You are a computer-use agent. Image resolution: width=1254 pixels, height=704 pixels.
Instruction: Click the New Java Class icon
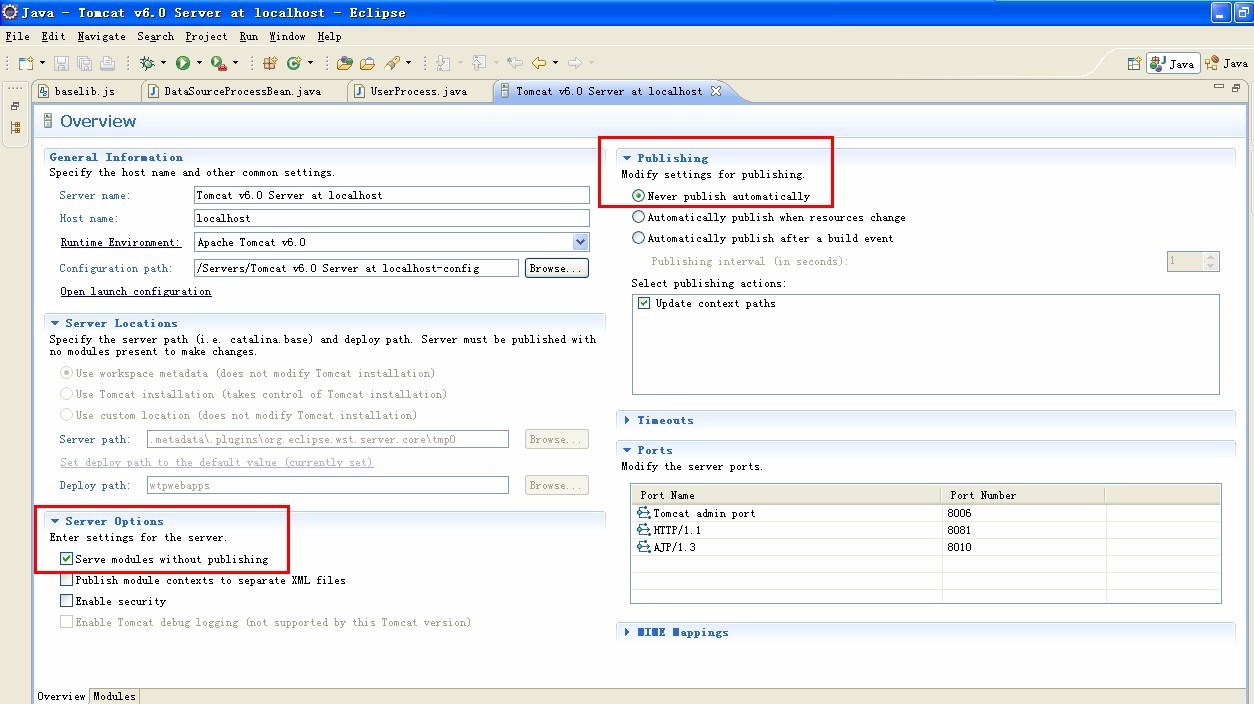293,63
